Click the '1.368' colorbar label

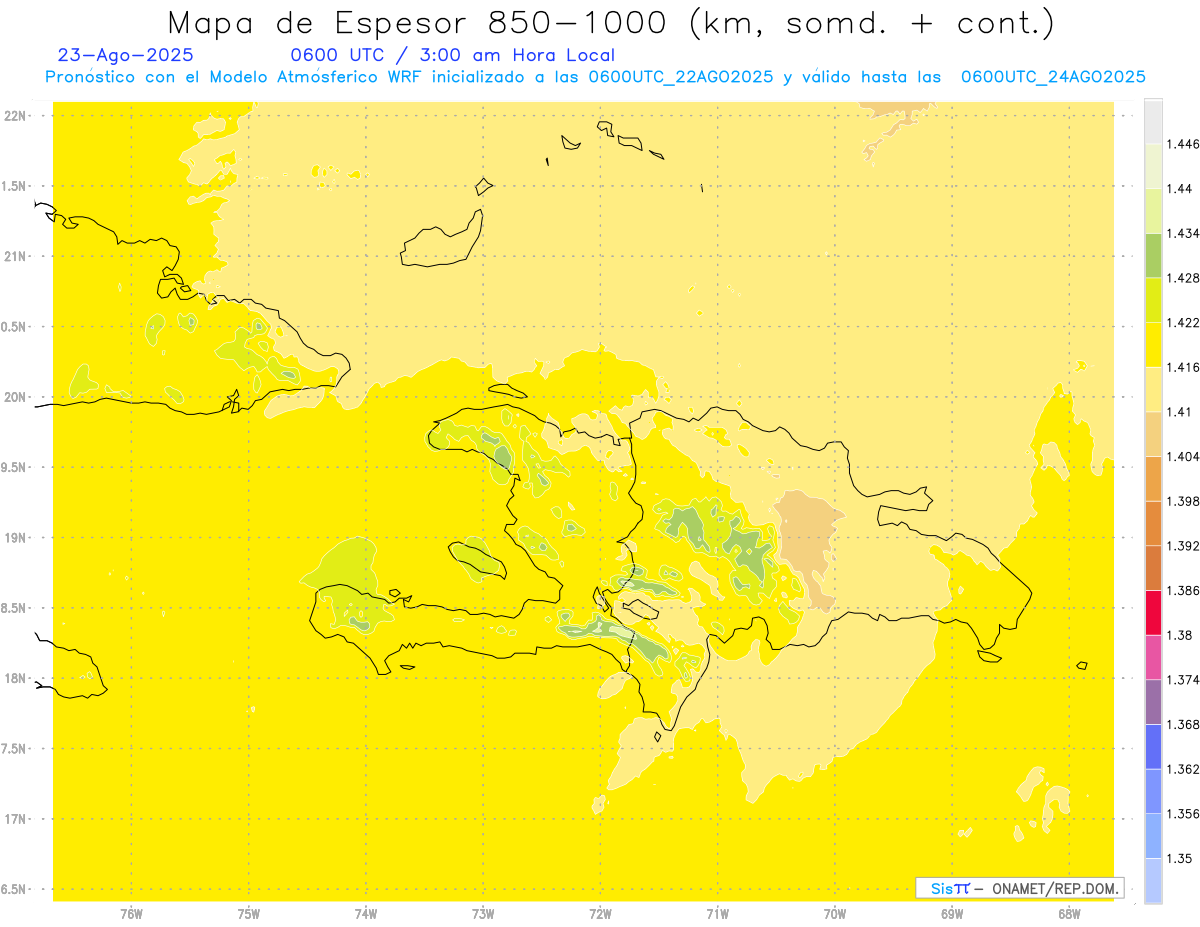pyautogui.click(x=1183, y=724)
